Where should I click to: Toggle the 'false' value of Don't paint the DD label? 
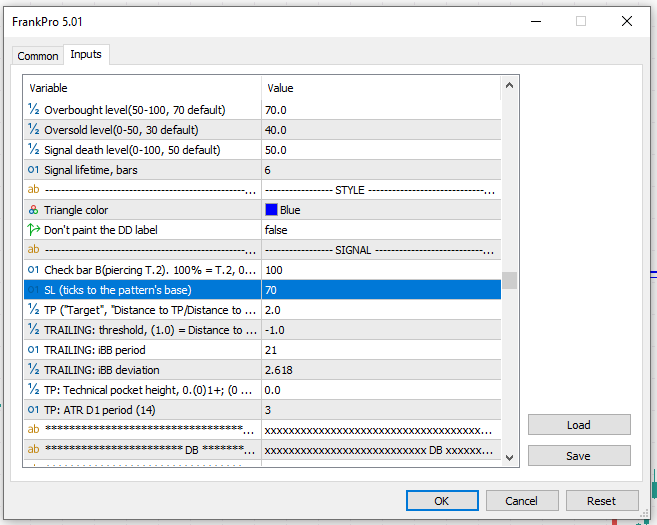click(380, 230)
